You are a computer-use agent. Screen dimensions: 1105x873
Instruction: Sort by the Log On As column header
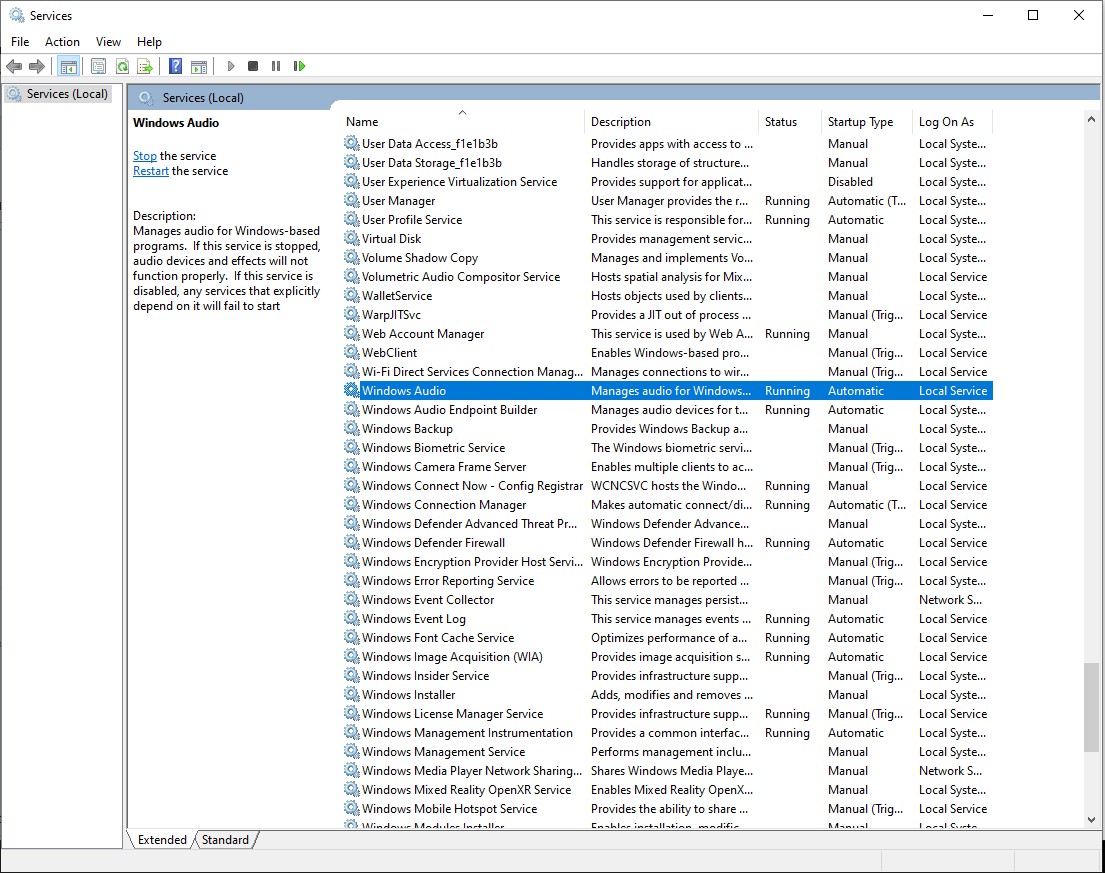tap(953, 122)
